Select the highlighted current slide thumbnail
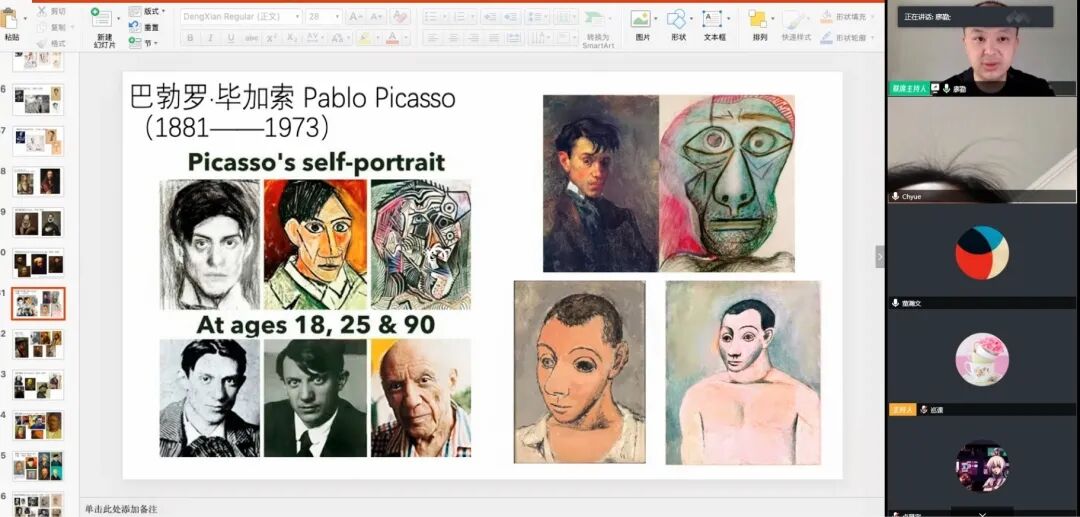Viewport: 1080px width, 517px height. pyautogui.click(x=38, y=304)
